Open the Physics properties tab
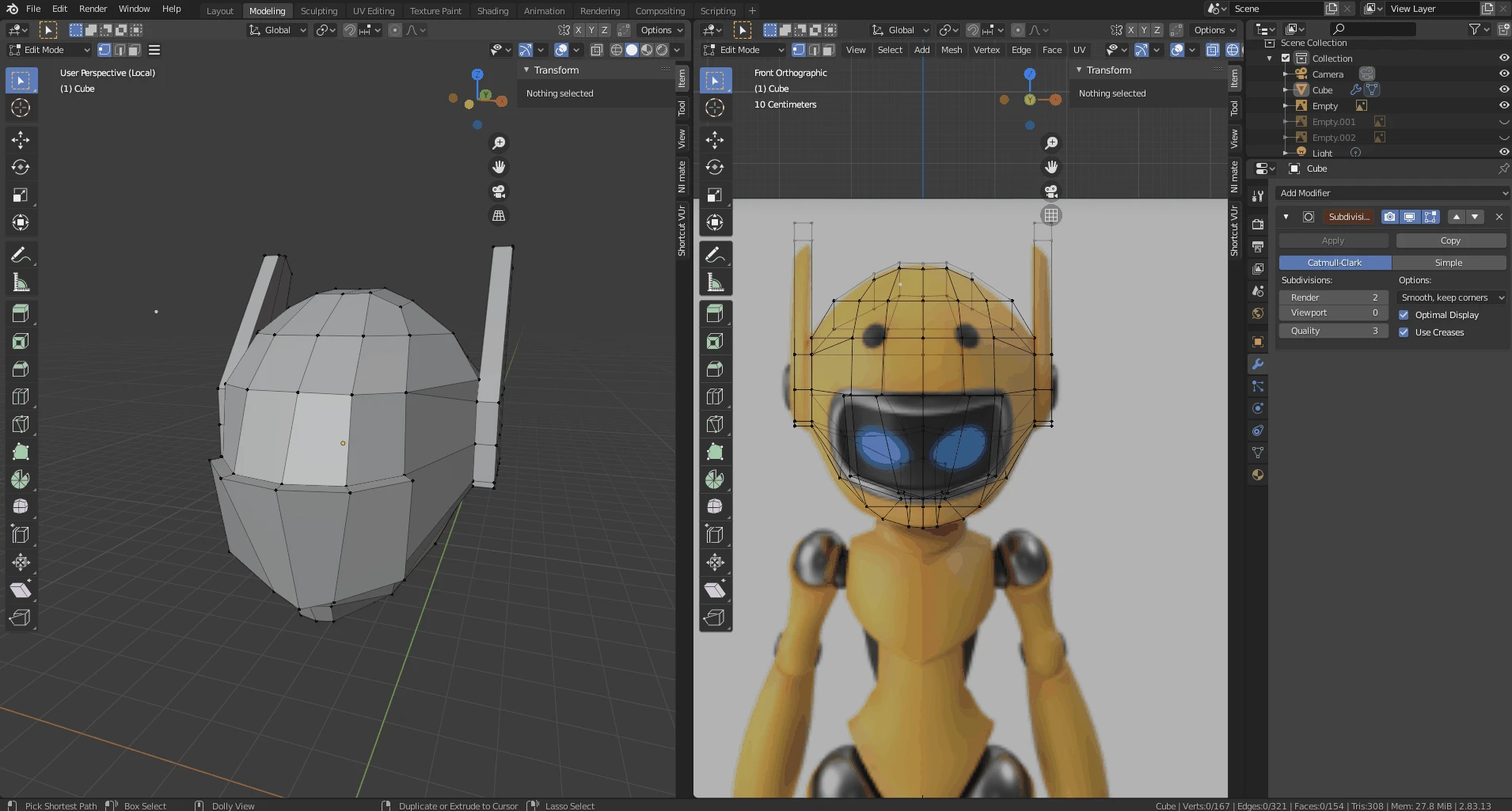1512x811 pixels. click(1257, 408)
